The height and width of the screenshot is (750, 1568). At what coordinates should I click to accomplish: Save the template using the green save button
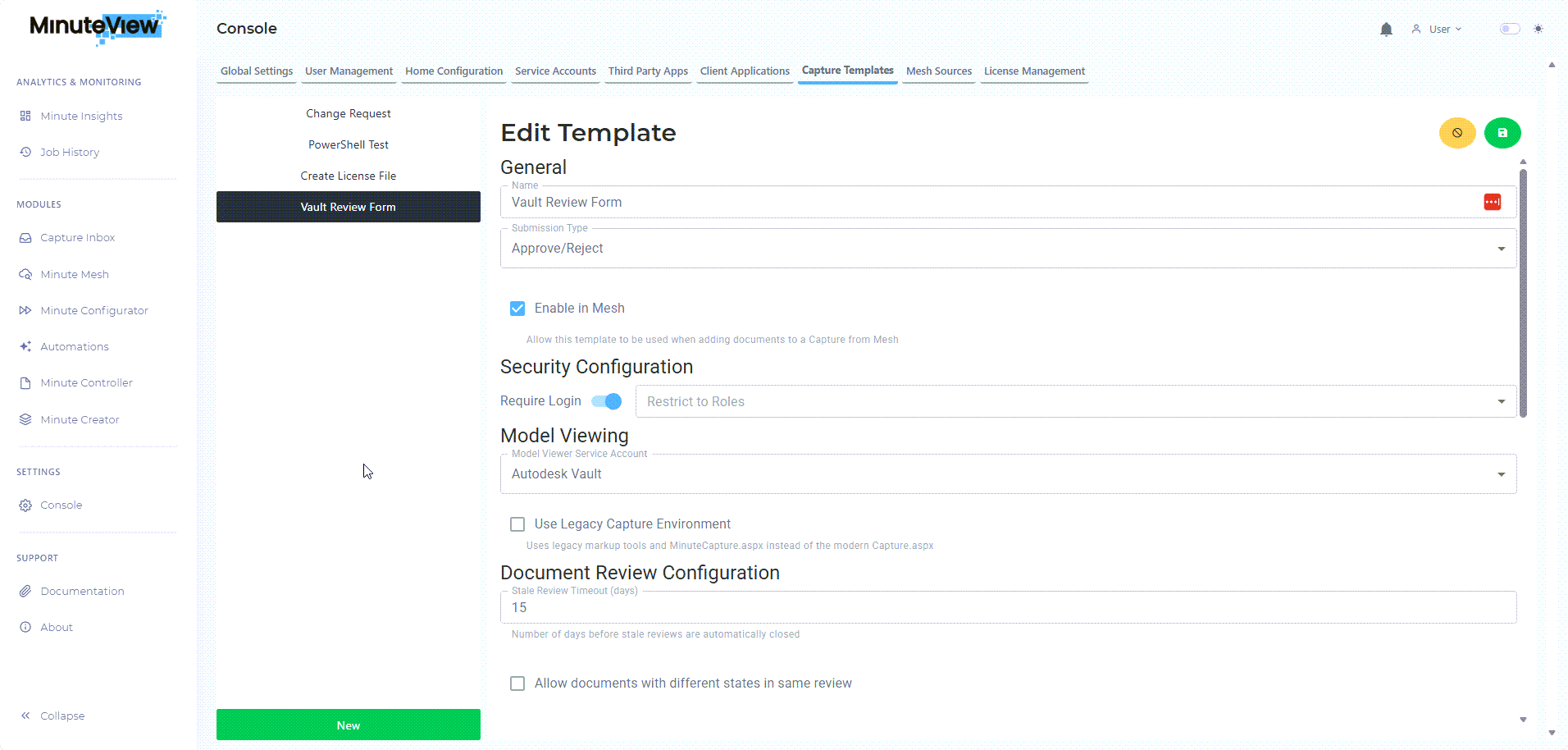coord(1502,132)
